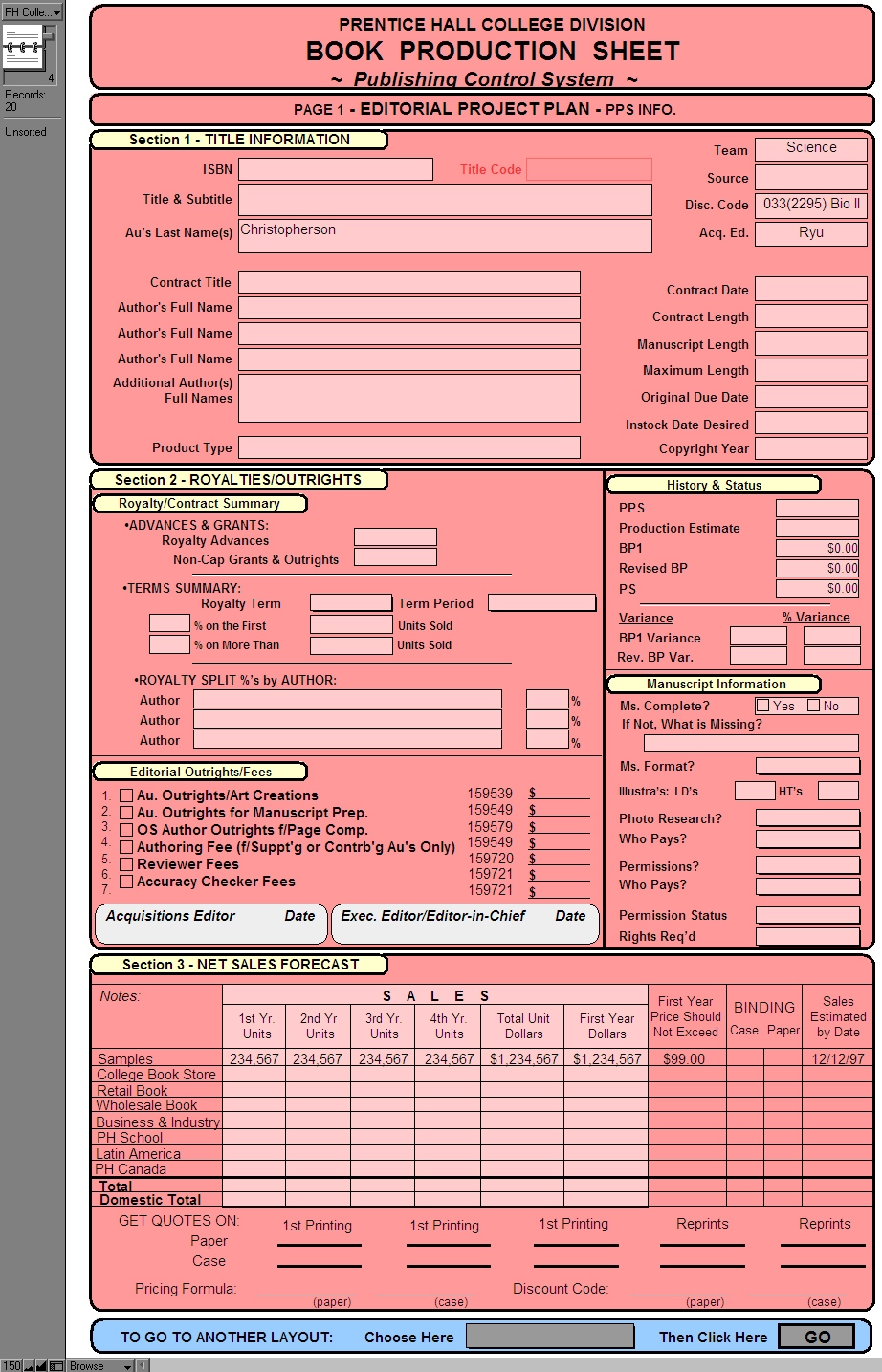Click the Maximum Length field
The width and height of the screenshot is (882, 1372).
tap(811, 370)
